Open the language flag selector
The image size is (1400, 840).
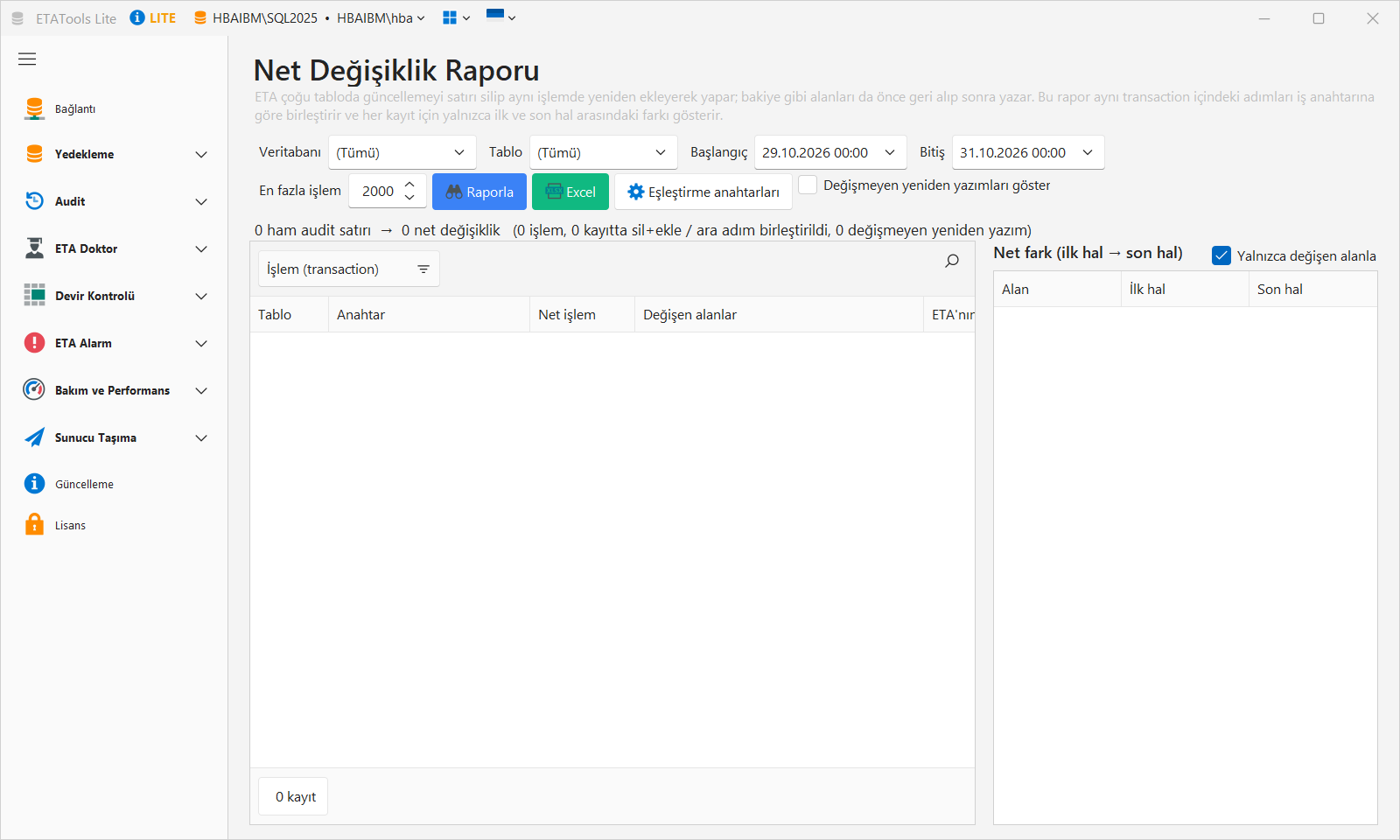tap(500, 17)
